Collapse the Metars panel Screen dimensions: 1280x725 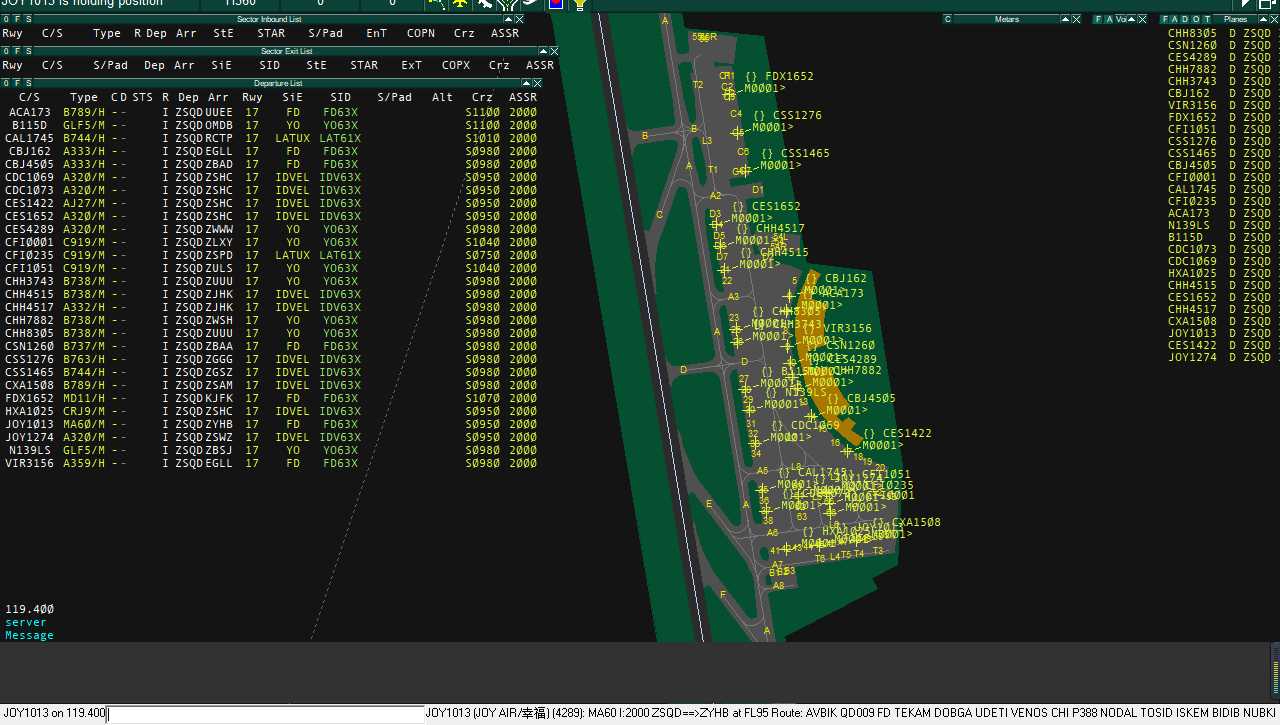tap(1065, 19)
